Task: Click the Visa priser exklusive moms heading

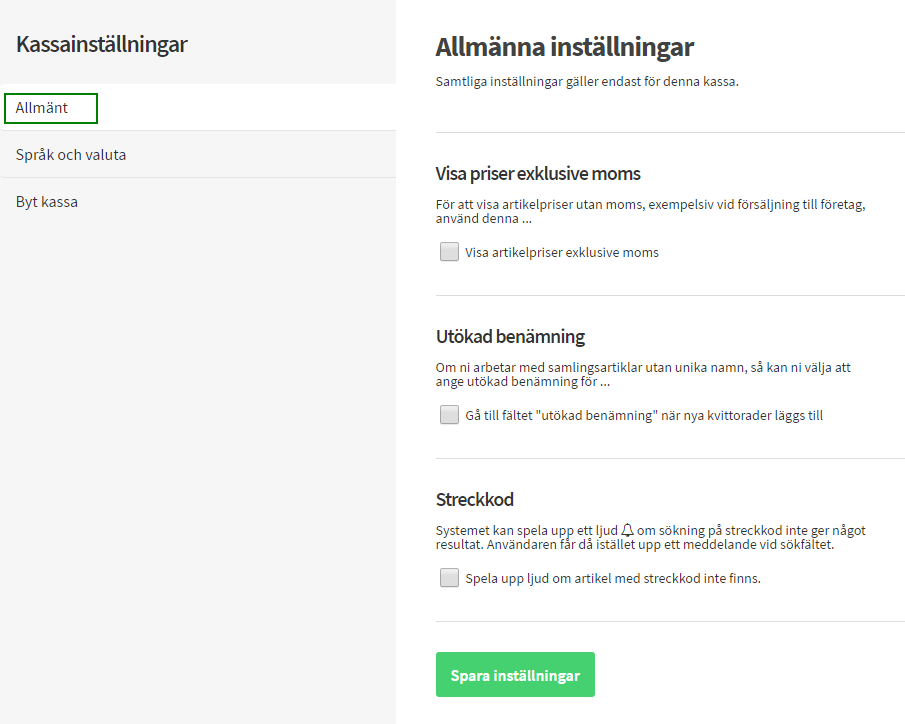Action: (538, 173)
